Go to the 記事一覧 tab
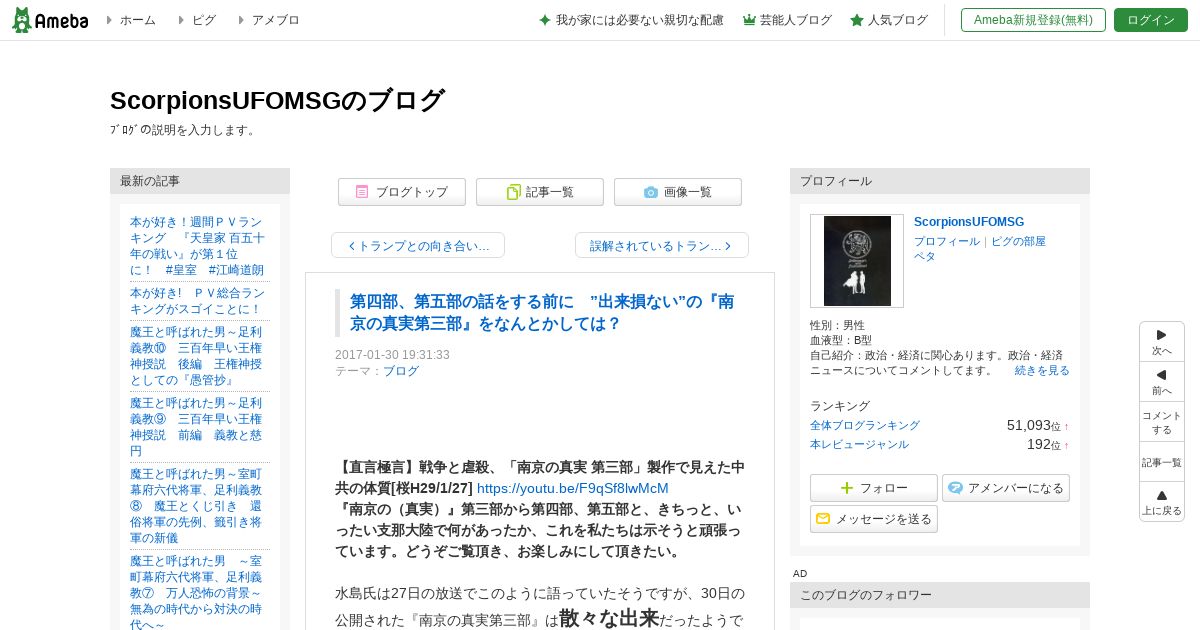 coord(540,192)
